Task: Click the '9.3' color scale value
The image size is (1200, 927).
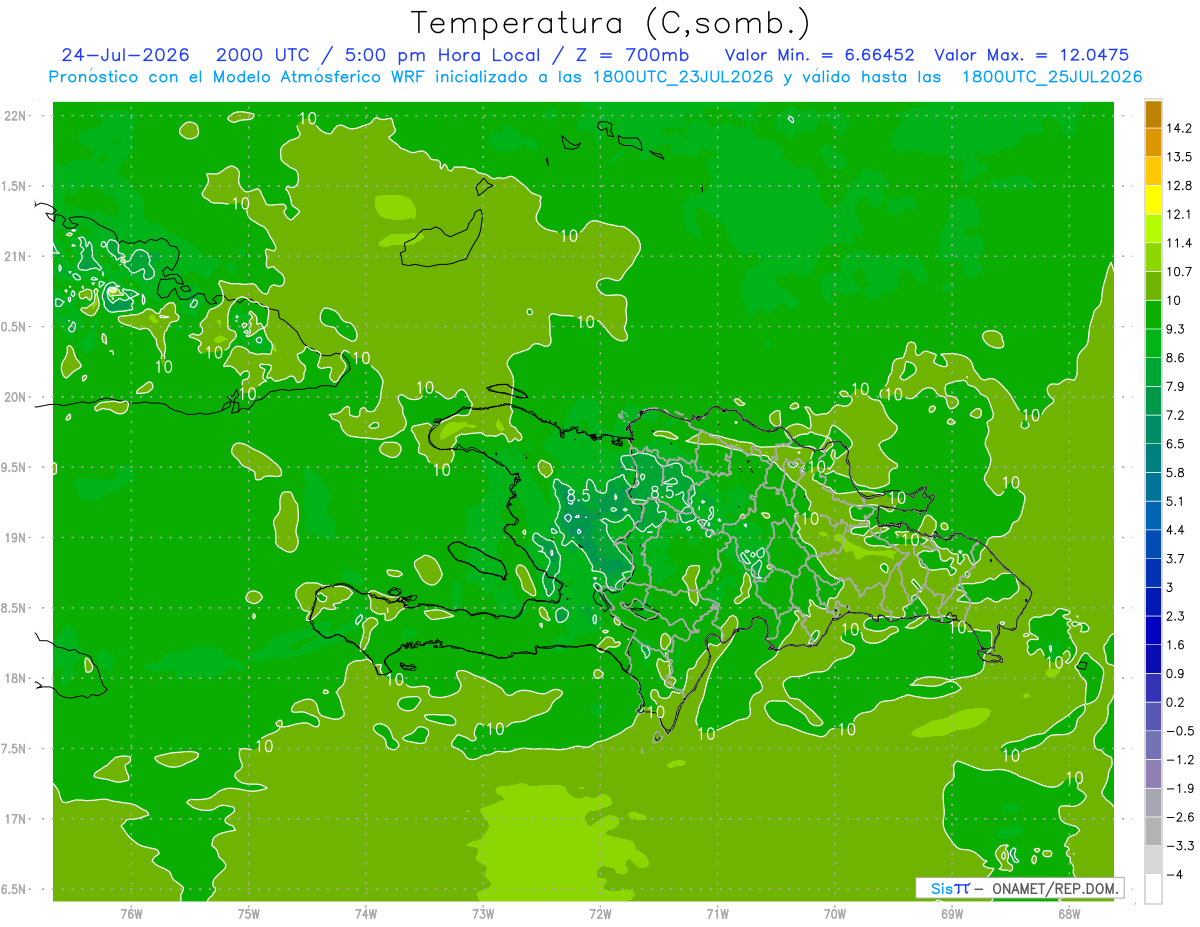Action: click(1176, 329)
